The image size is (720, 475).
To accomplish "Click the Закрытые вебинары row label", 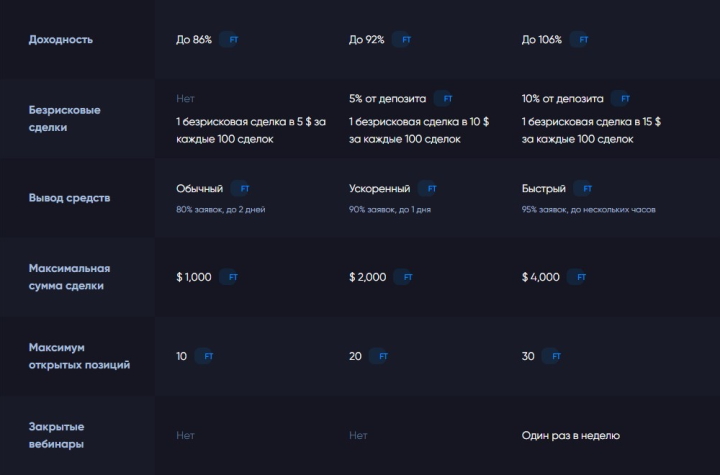I will (56, 435).
